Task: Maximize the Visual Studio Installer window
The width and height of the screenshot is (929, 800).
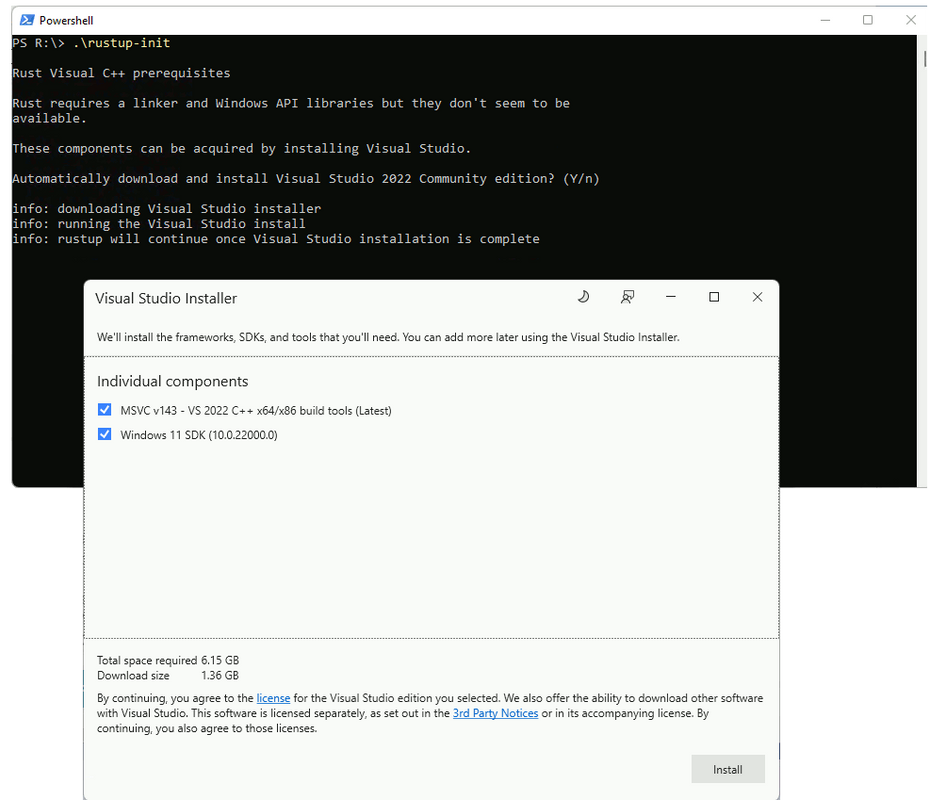Action: click(x=714, y=297)
